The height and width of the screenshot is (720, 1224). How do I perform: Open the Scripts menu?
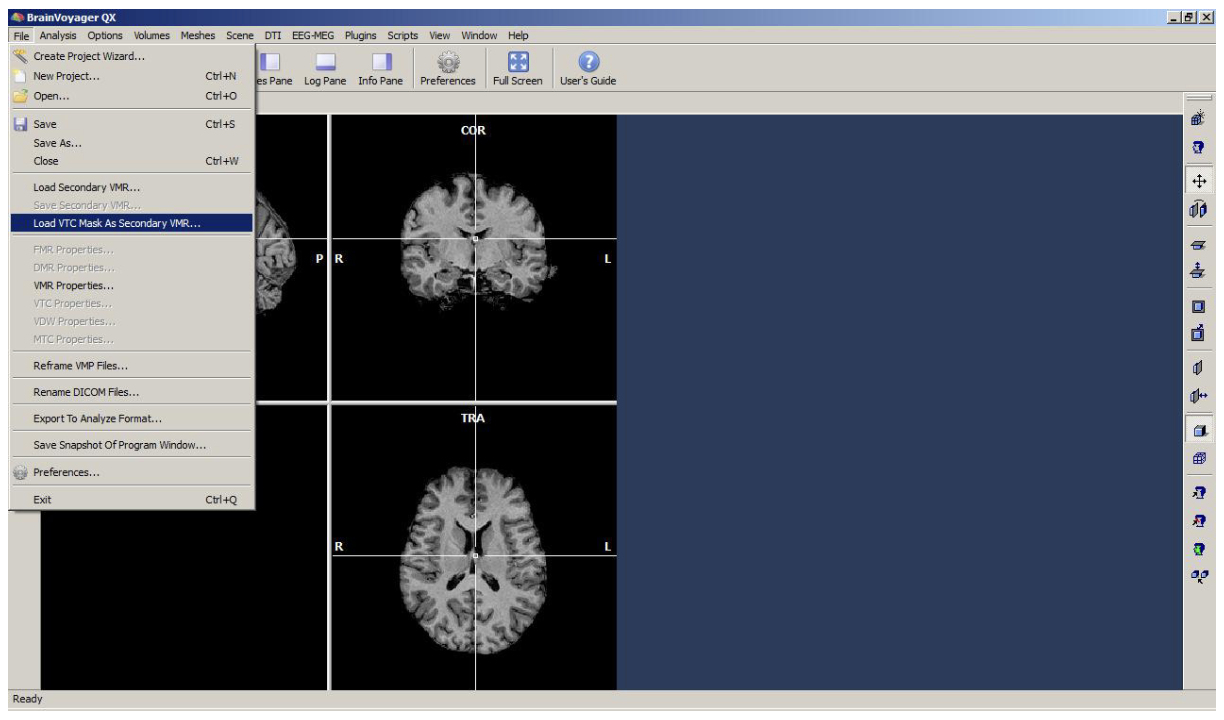(x=403, y=36)
